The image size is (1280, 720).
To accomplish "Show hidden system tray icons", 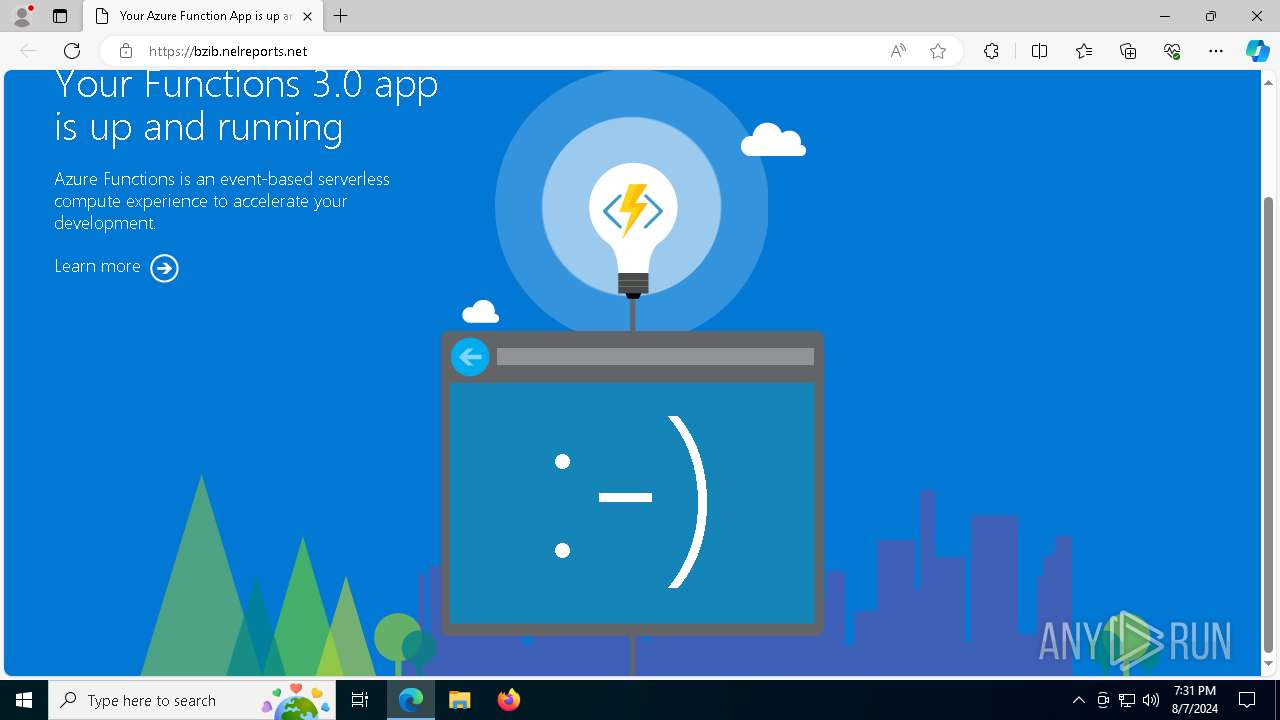I will click(x=1078, y=700).
